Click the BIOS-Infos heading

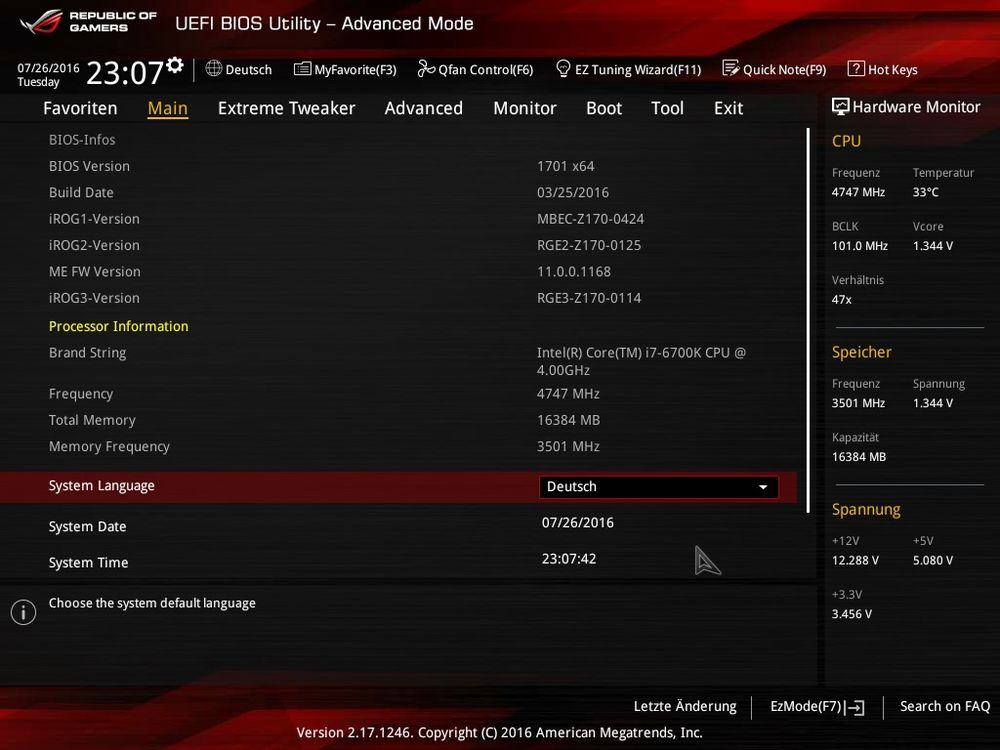click(x=82, y=140)
